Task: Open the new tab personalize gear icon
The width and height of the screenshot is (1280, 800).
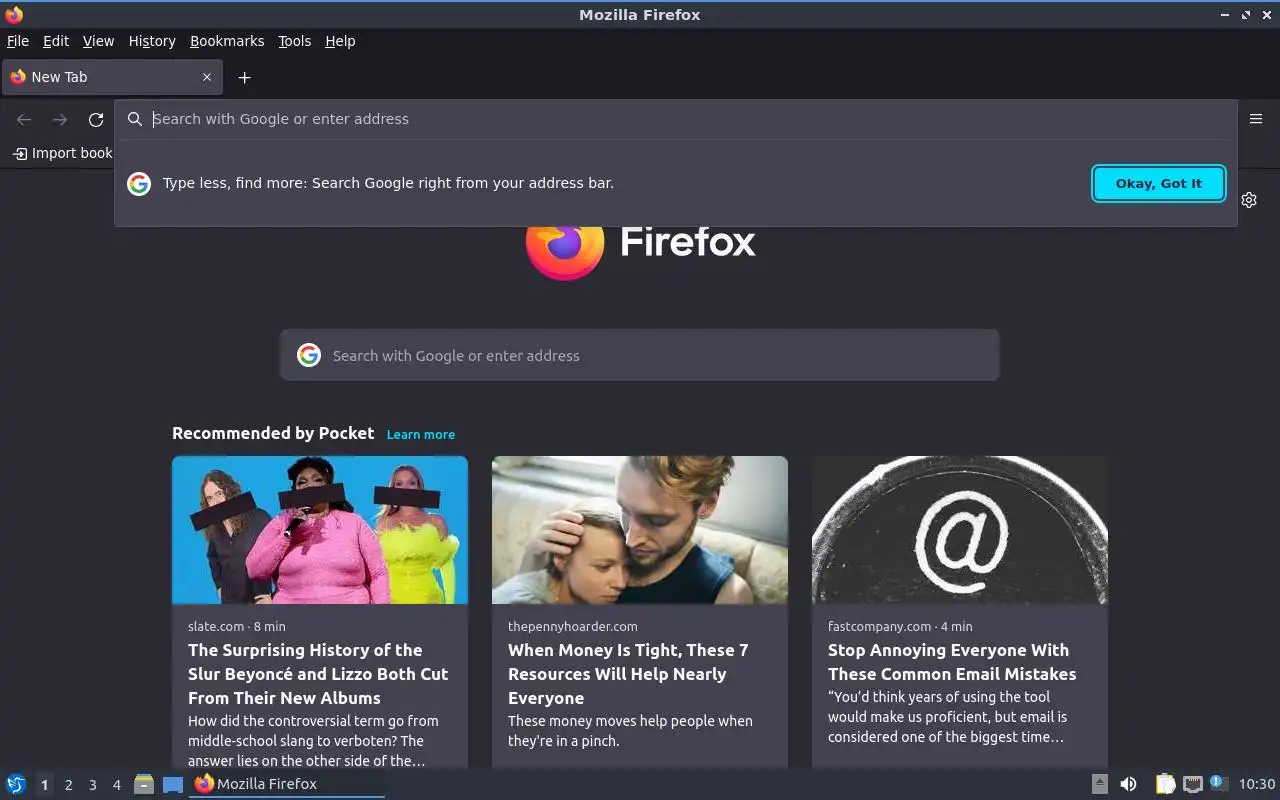Action: tap(1249, 200)
